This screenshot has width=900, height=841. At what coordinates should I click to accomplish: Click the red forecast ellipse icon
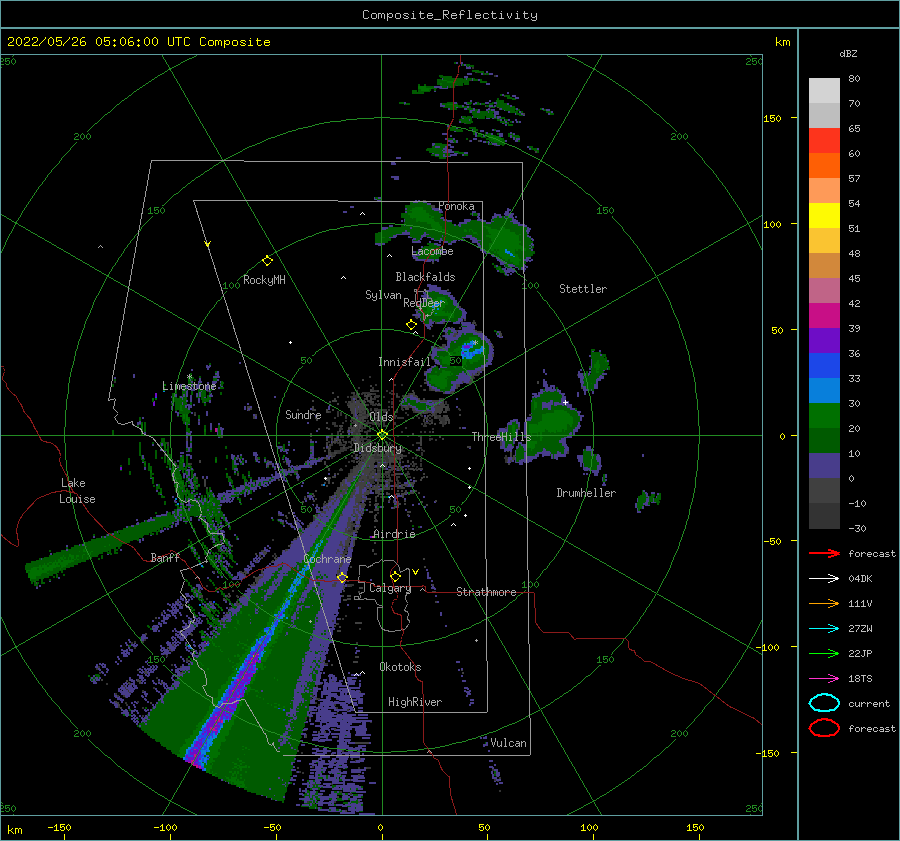click(824, 728)
